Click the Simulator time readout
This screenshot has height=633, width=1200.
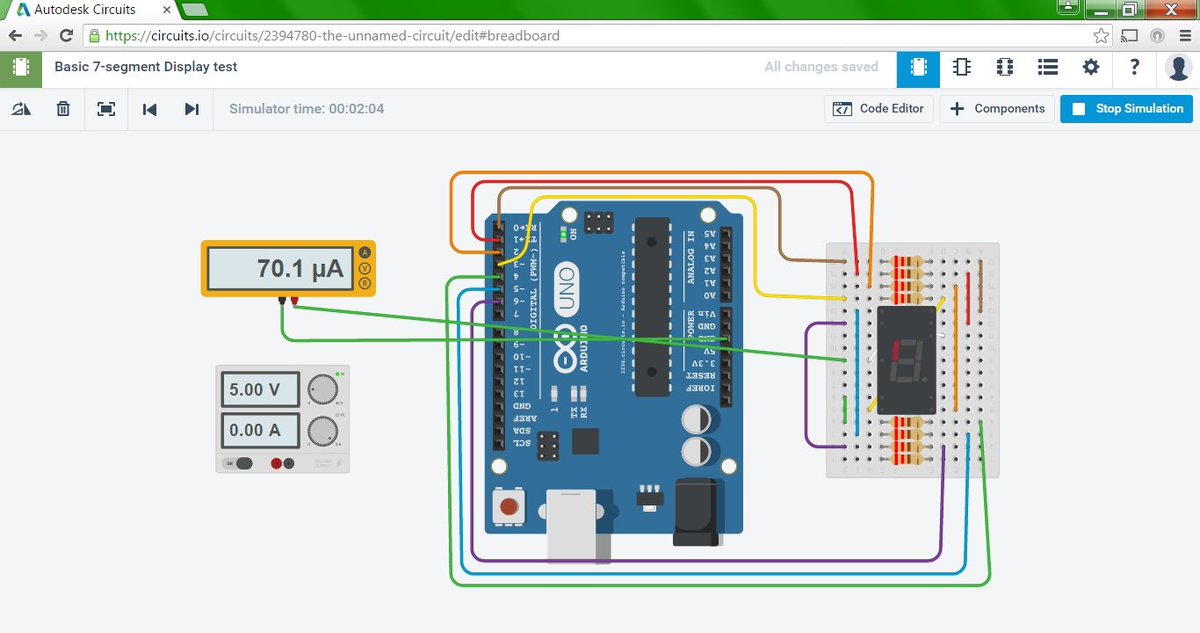coord(306,109)
